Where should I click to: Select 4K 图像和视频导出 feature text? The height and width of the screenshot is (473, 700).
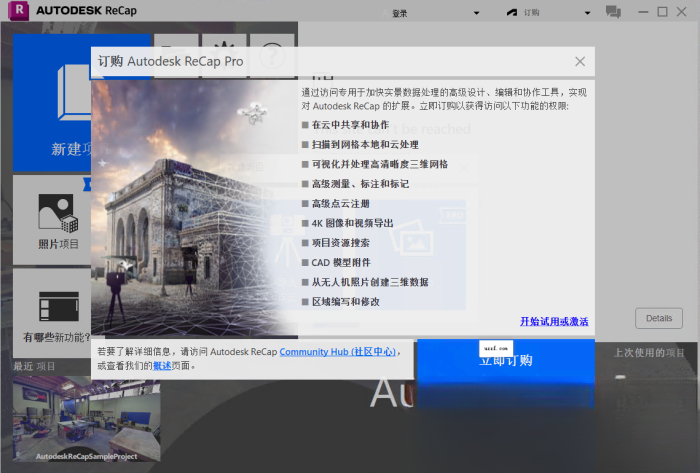coord(352,223)
